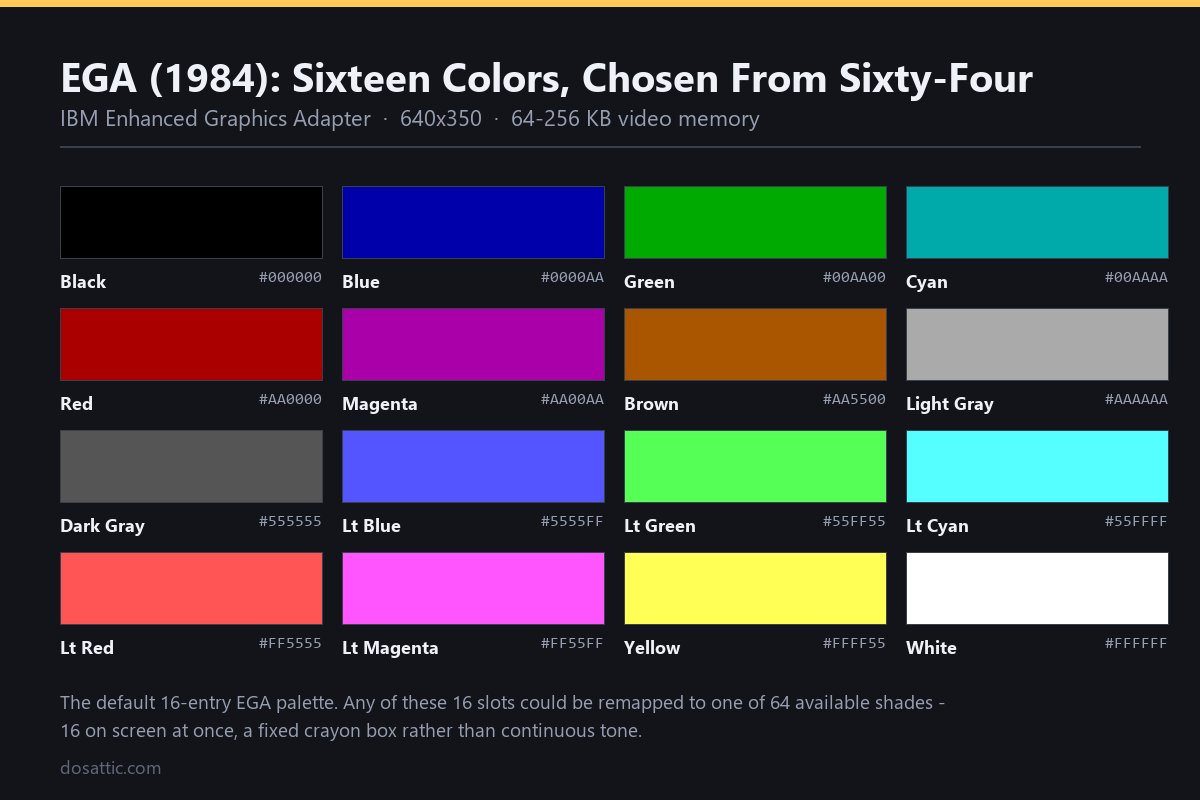Click the hex code #55FF55
1200x800 pixels.
point(854,521)
